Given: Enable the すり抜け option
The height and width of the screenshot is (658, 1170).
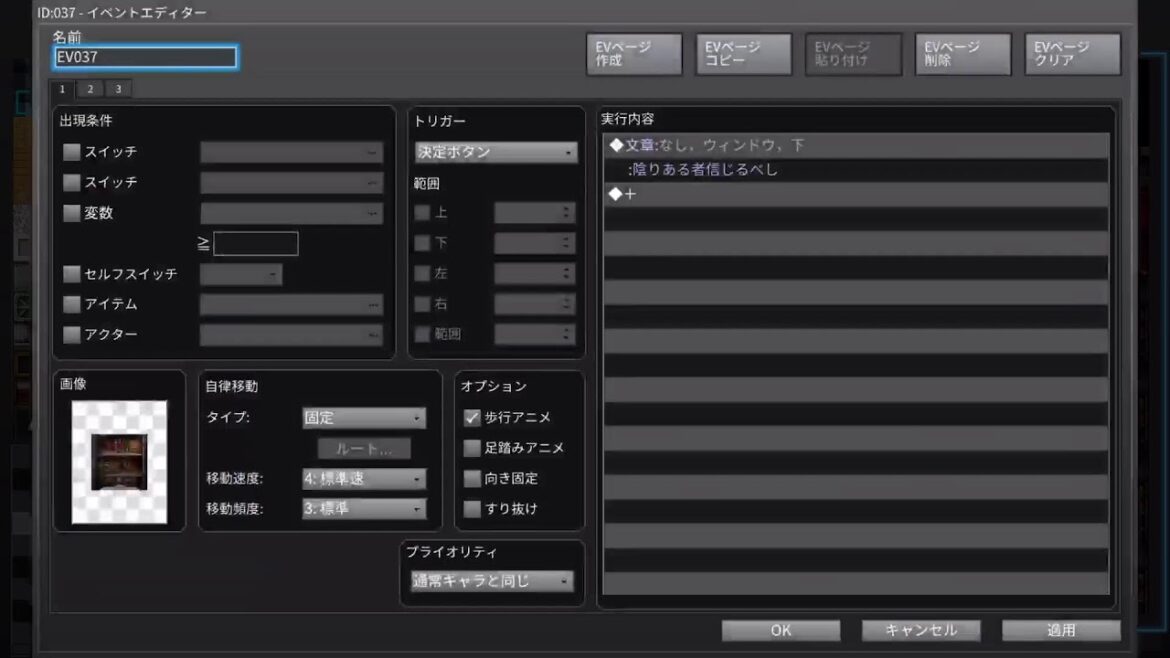Looking at the screenshot, I should click(x=472, y=509).
